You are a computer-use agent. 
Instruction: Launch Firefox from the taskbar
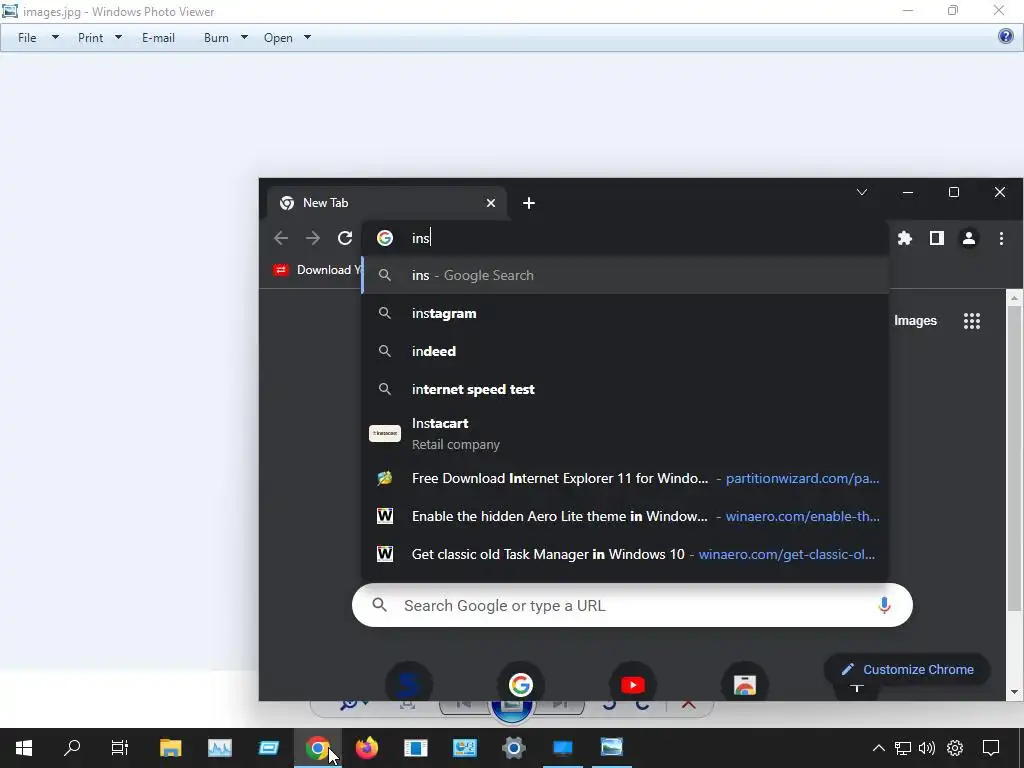366,748
